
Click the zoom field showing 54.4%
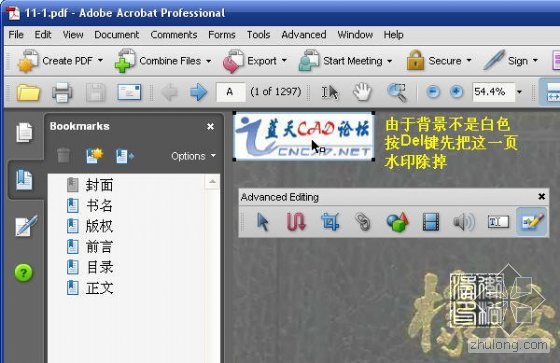(494, 92)
